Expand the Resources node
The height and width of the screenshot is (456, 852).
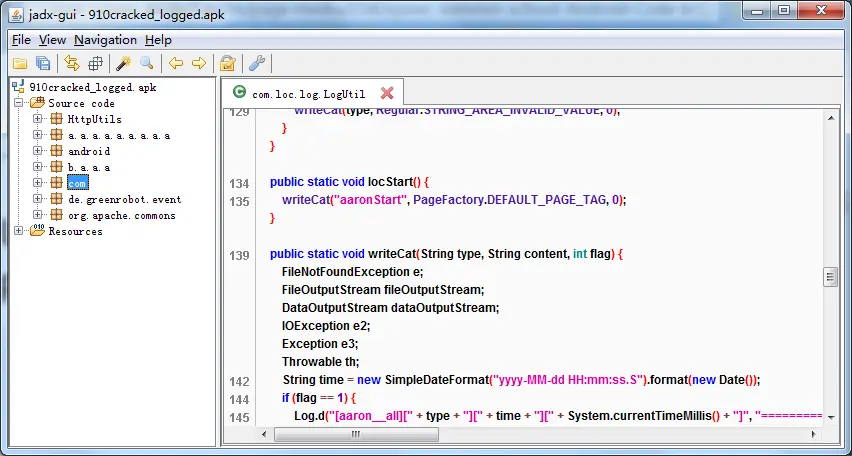pyautogui.click(x=18, y=230)
